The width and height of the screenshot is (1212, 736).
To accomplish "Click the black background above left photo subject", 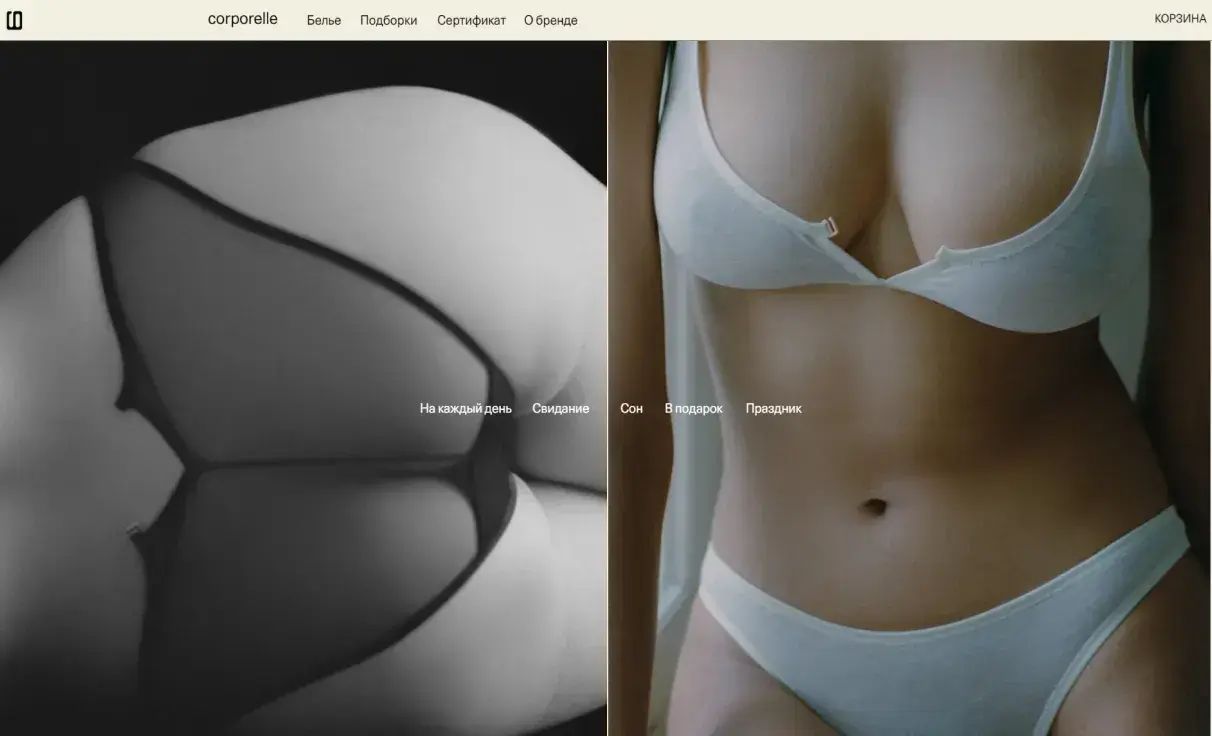I will point(300,65).
